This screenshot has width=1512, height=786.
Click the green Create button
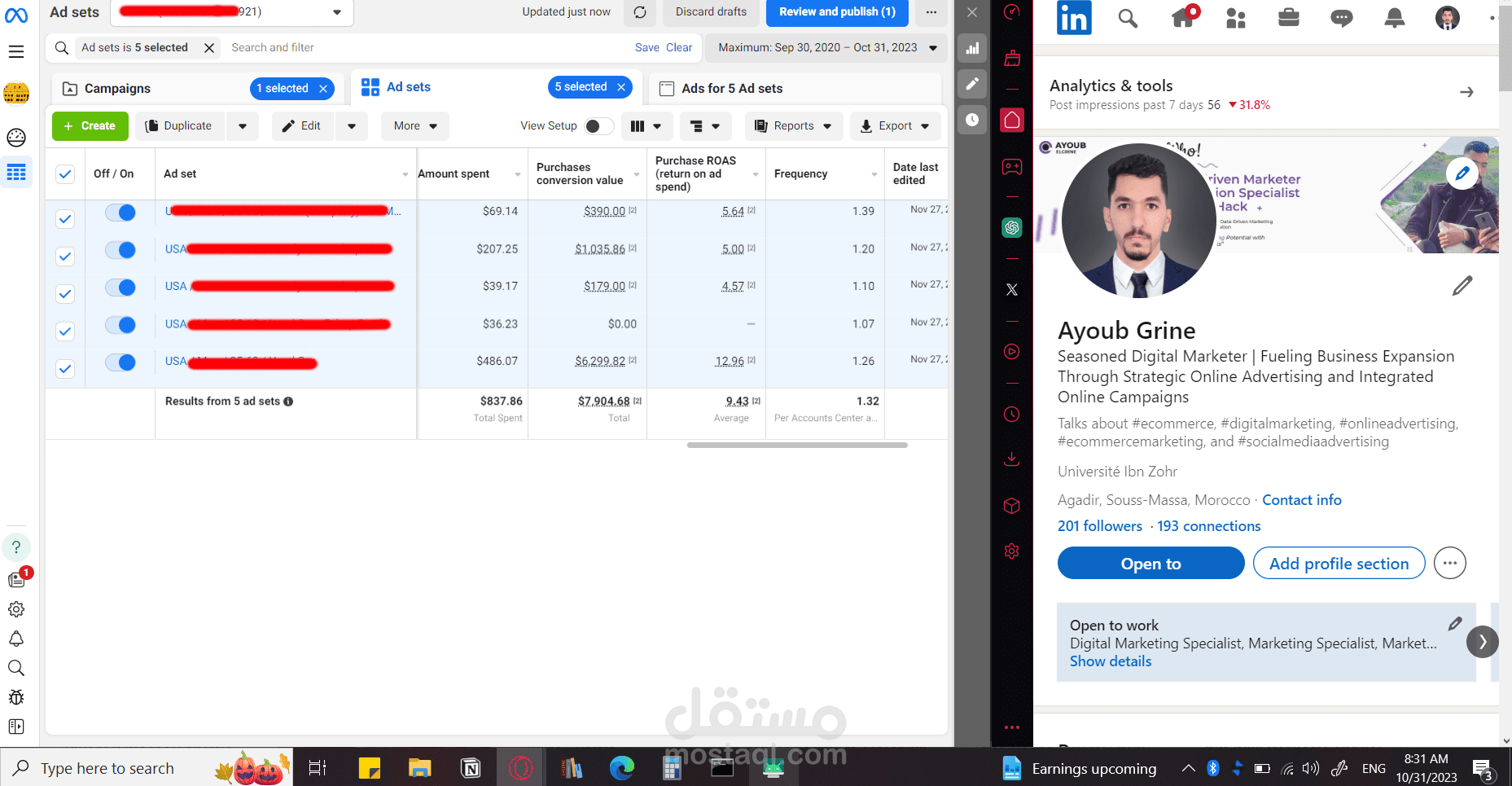(90, 126)
